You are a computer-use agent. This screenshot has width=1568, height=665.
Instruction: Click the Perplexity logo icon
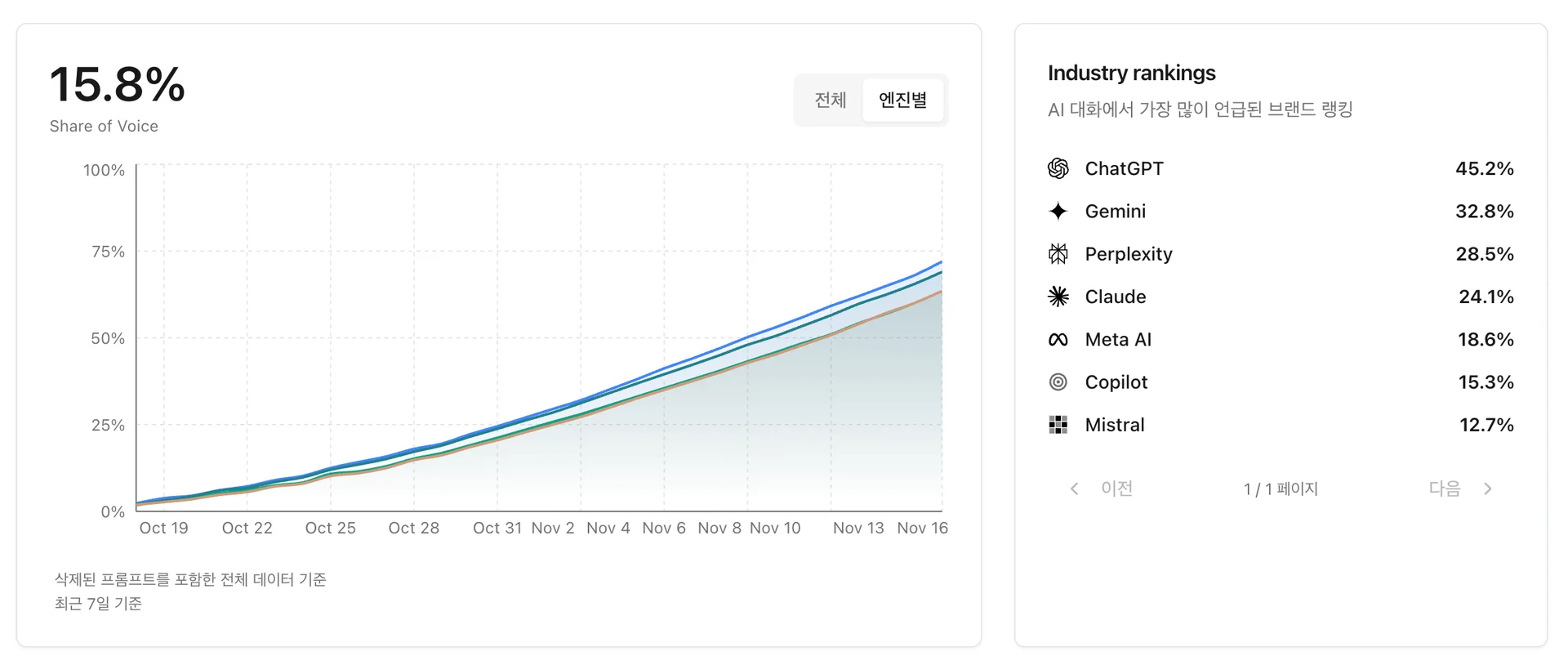tap(1058, 254)
